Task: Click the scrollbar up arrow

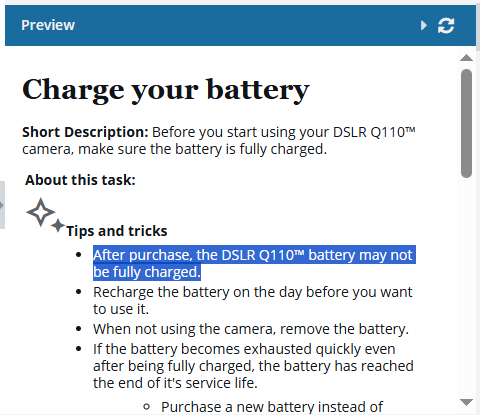Action: (x=466, y=58)
